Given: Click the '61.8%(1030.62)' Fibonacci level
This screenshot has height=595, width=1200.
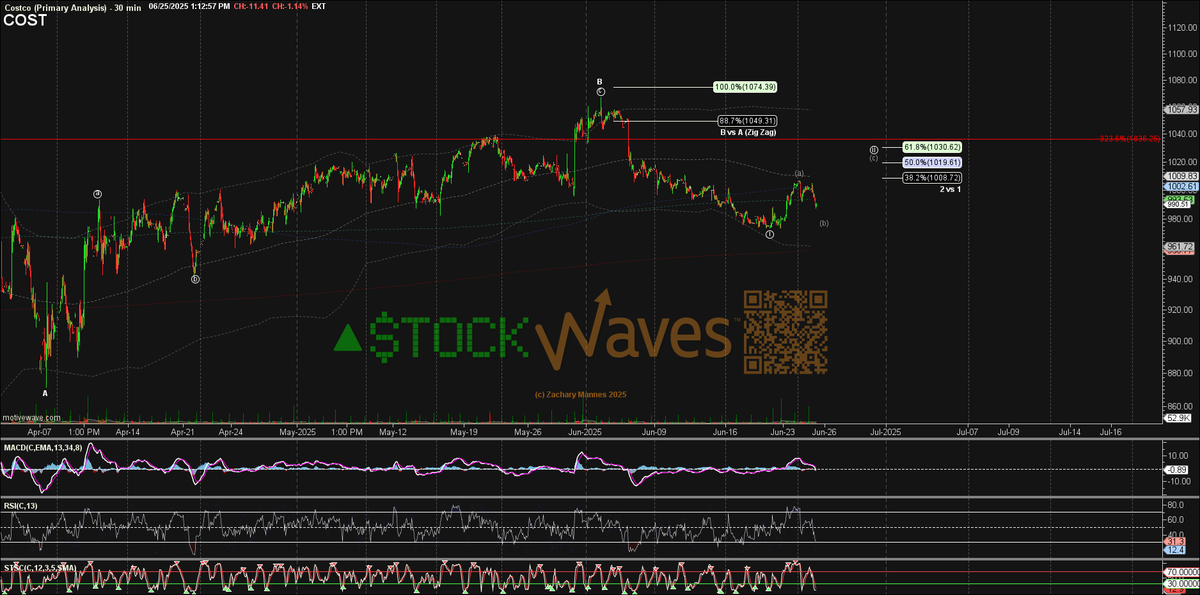Looking at the screenshot, I should click(931, 146).
